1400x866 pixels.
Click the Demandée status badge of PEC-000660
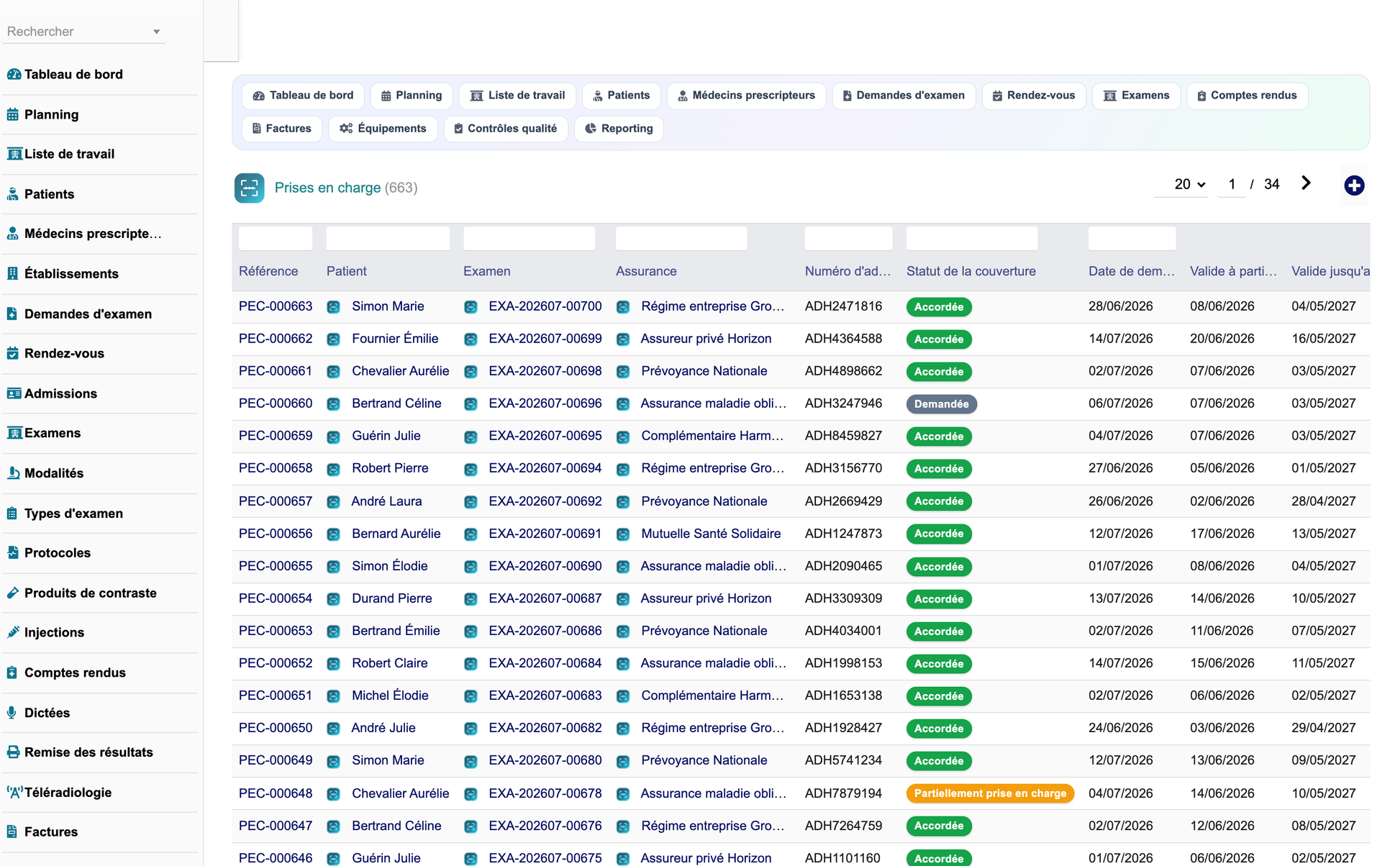click(x=941, y=404)
